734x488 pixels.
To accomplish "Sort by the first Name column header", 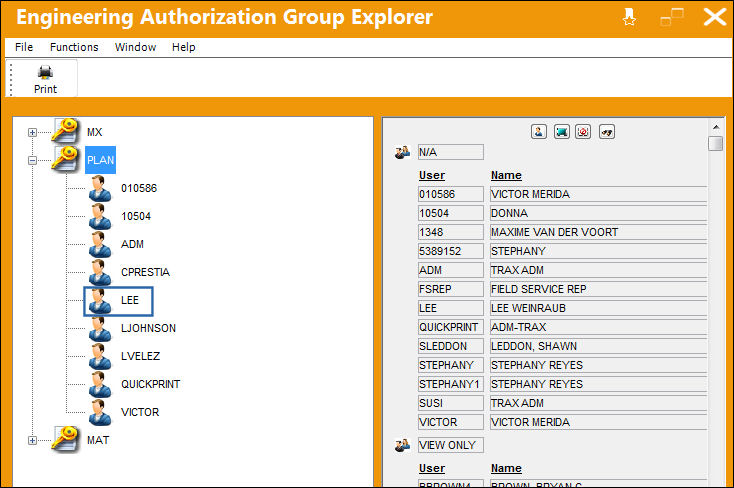I will tap(506, 175).
